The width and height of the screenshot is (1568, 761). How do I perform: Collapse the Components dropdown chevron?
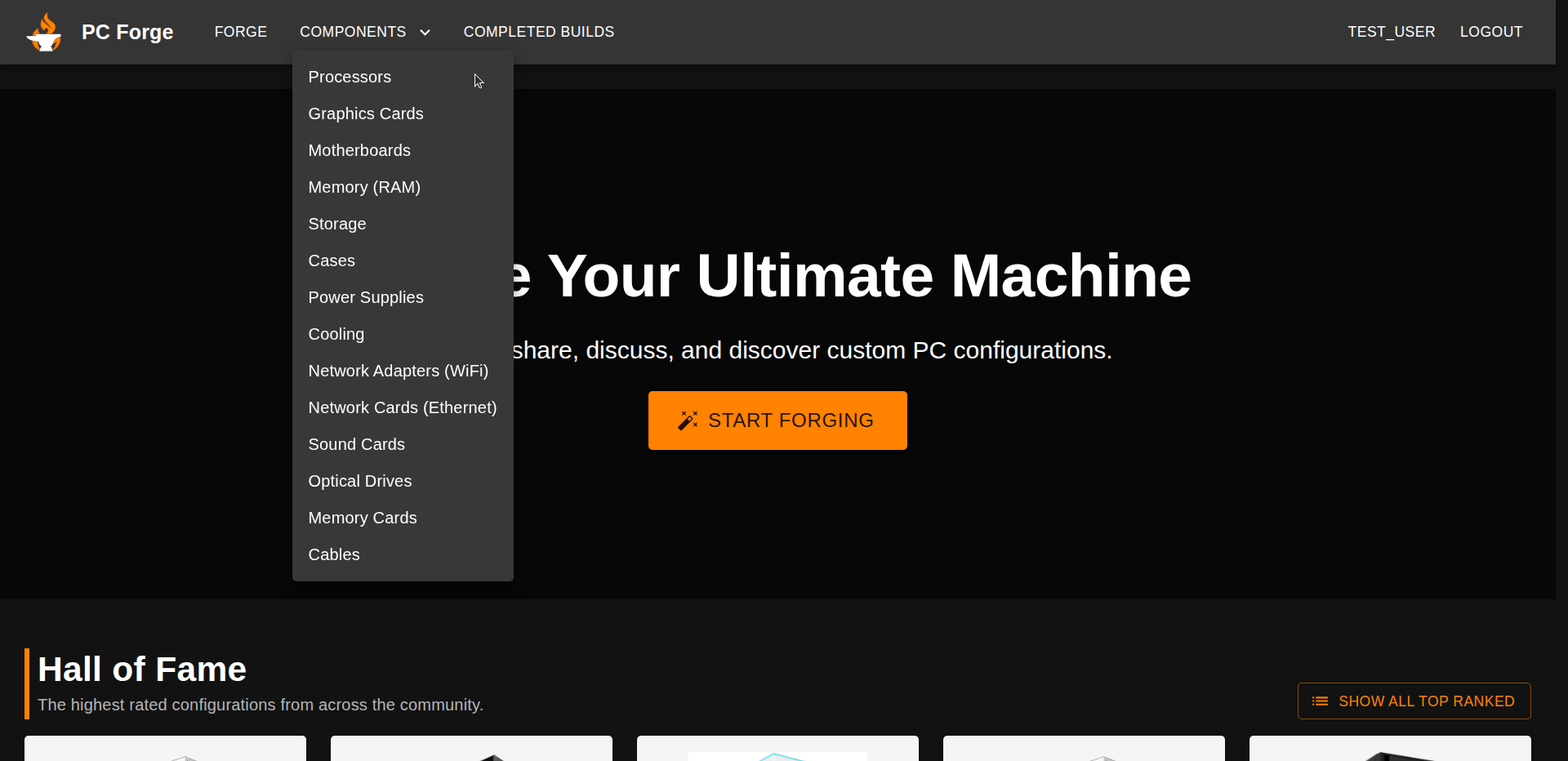pyautogui.click(x=425, y=33)
